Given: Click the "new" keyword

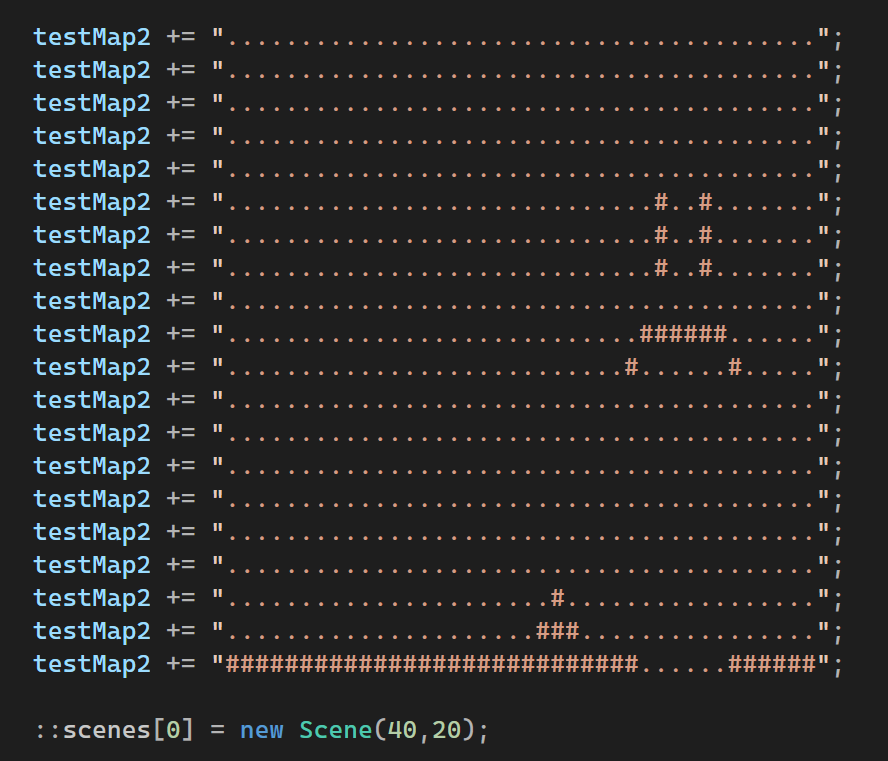Looking at the screenshot, I should (262, 730).
